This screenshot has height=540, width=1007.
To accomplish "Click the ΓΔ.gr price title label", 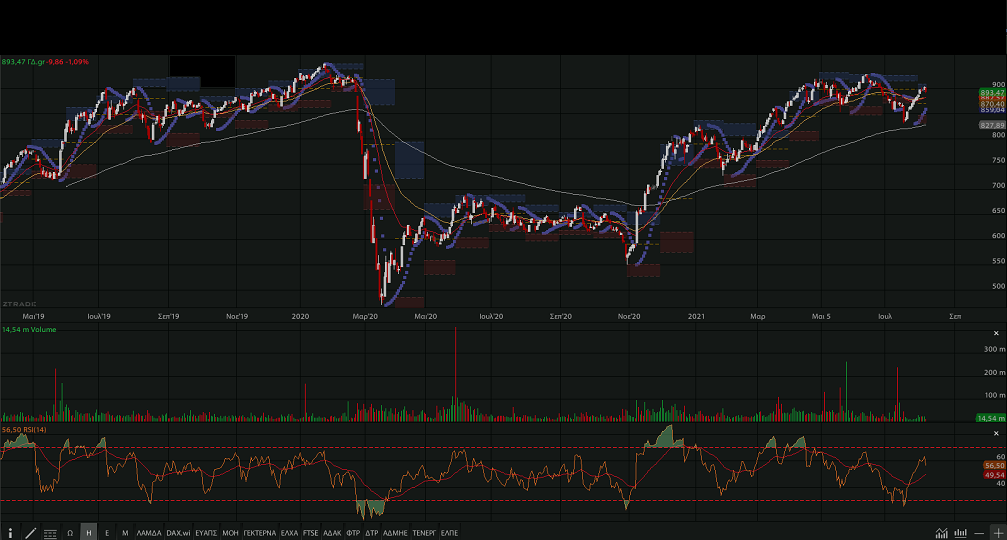I will (45, 61).
